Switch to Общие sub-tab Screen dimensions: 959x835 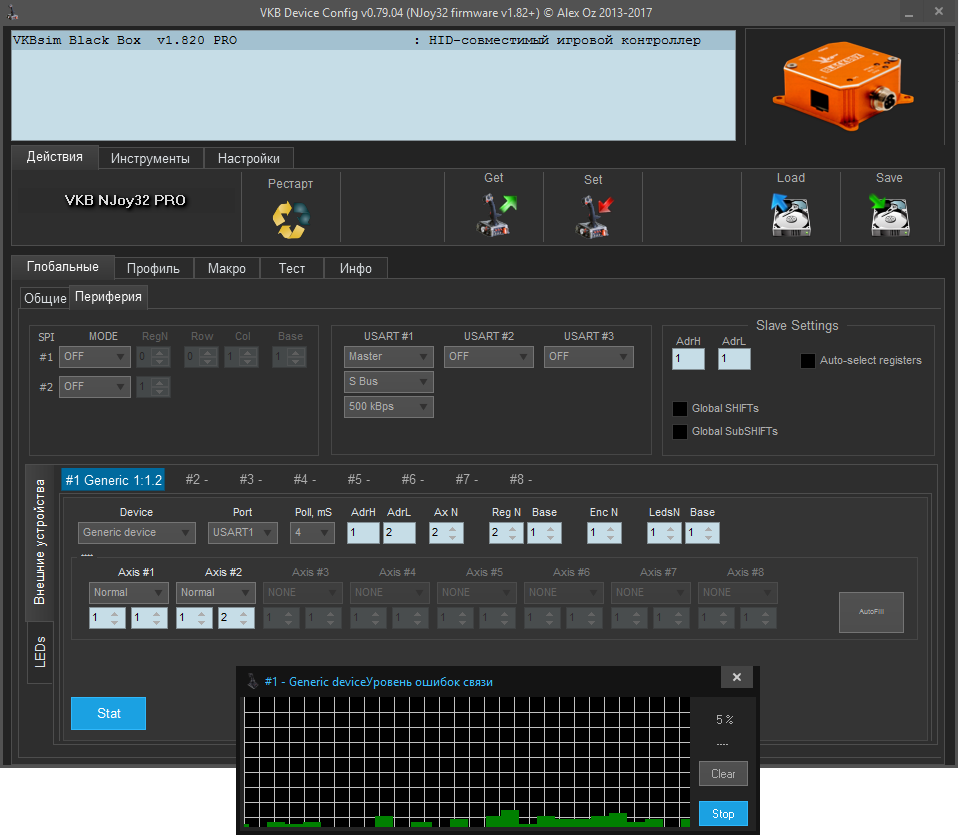click(45, 299)
